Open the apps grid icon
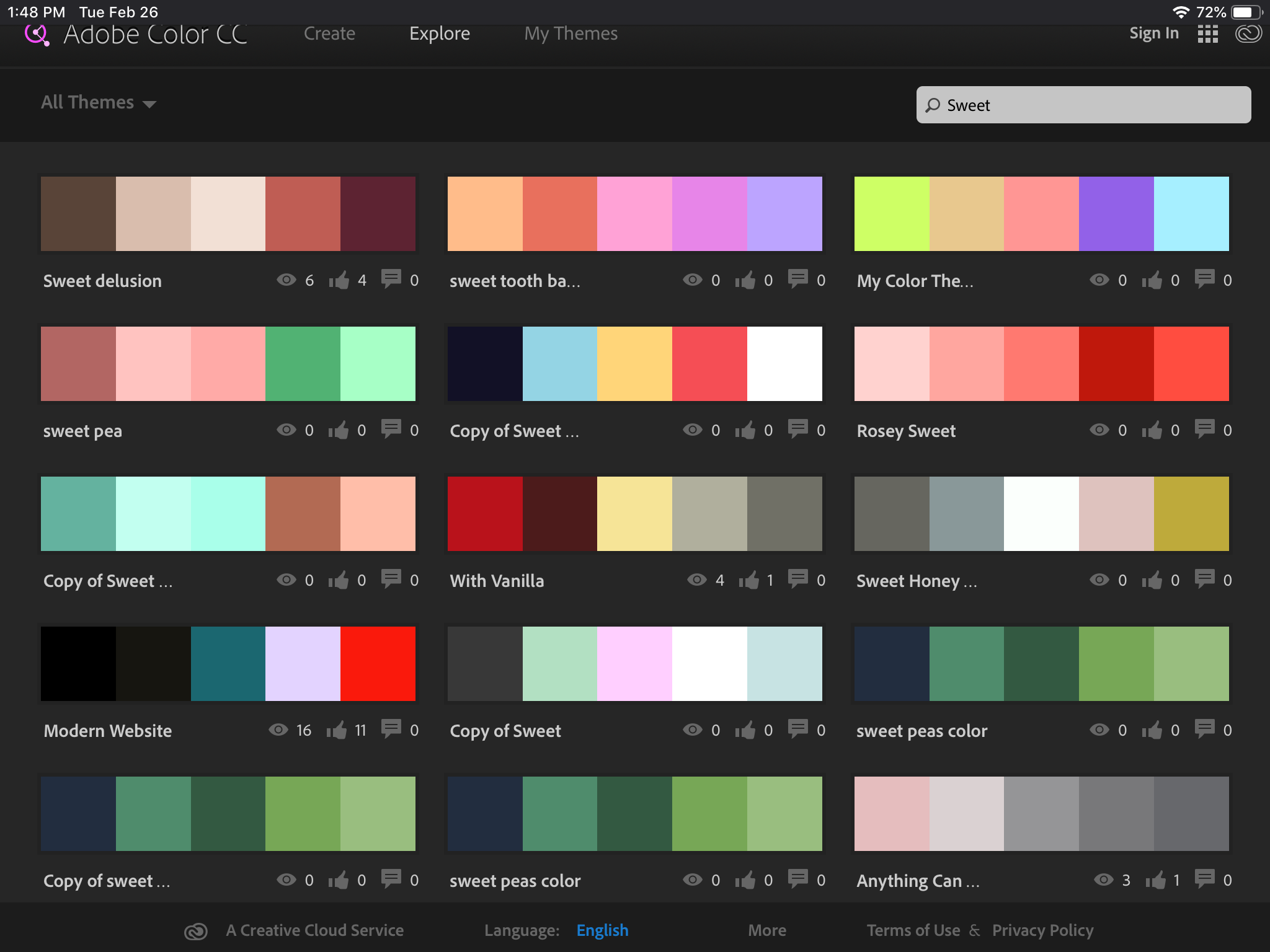Screen dimensions: 1270x952 tap(1207, 34)
